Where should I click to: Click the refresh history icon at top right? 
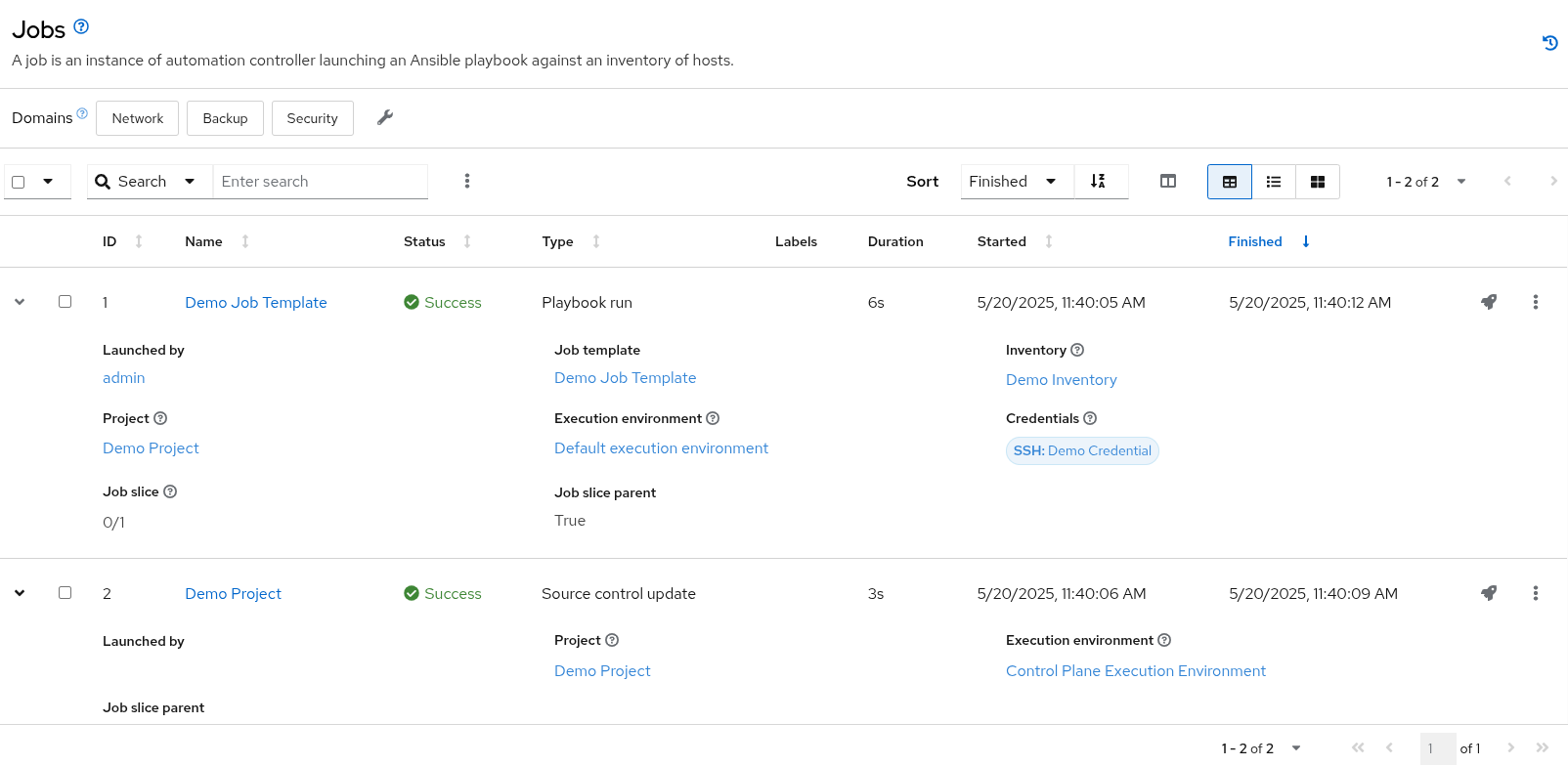1549,43
